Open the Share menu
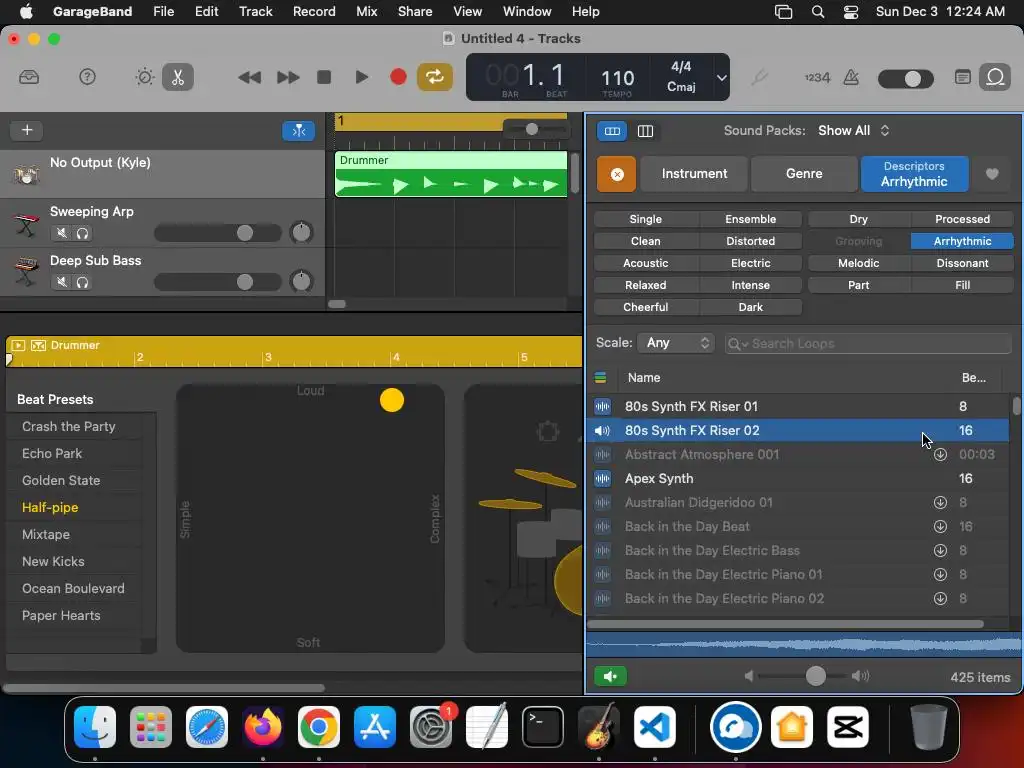This screenshot has height=768, width=1024. (x=415, y=11)
